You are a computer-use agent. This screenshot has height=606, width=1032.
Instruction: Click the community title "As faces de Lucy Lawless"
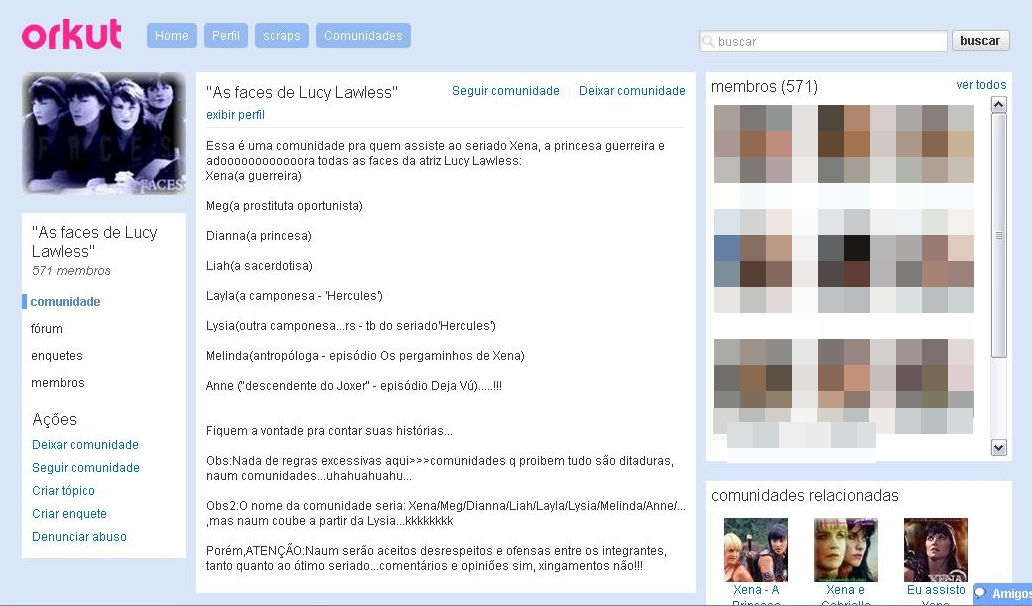point(301,92)
